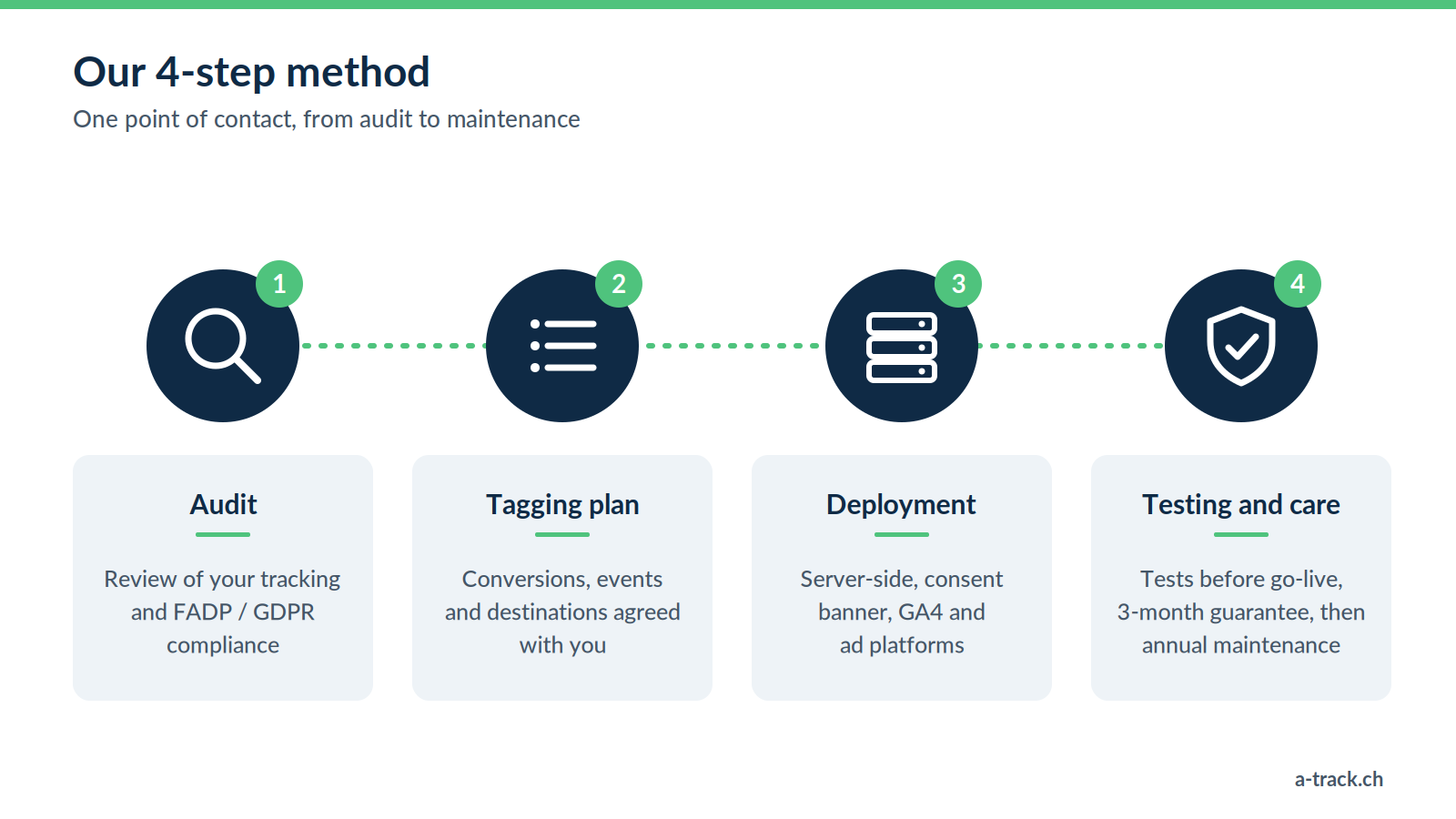Click the subtitle 'One point of contact'
The height and width of the screenshot is (819, 1456).
(327, 119)
